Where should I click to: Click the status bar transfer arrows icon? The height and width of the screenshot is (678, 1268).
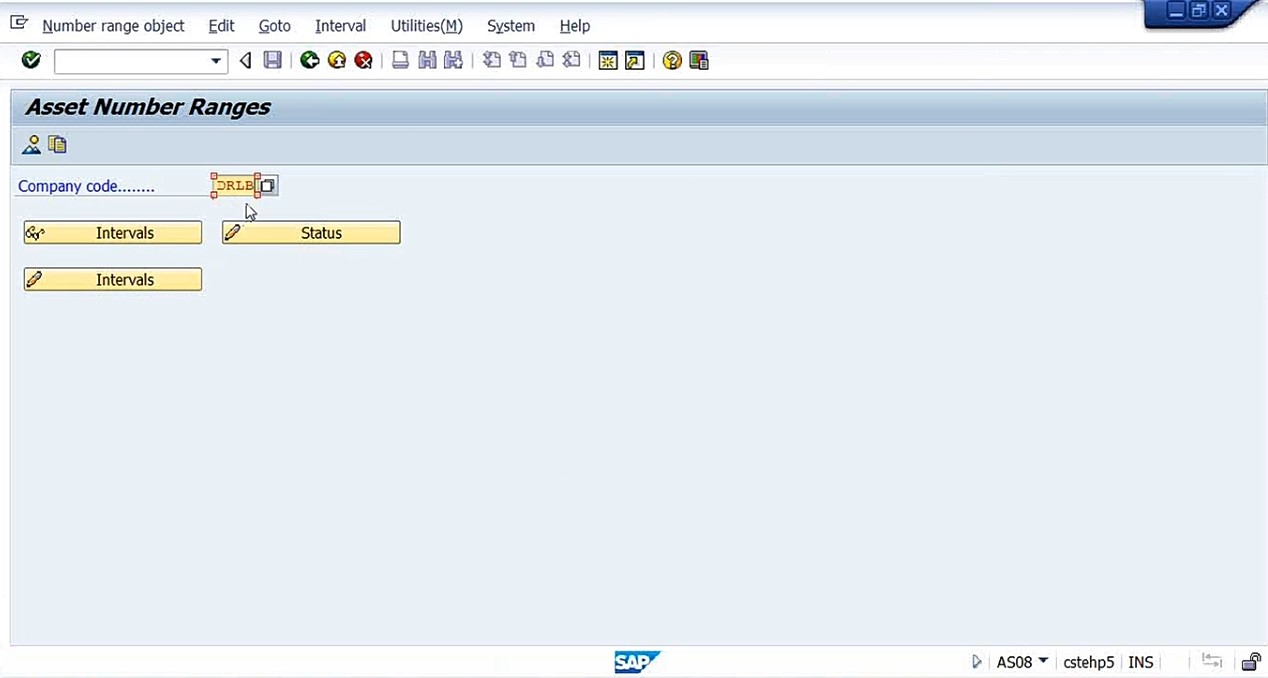1212,661
